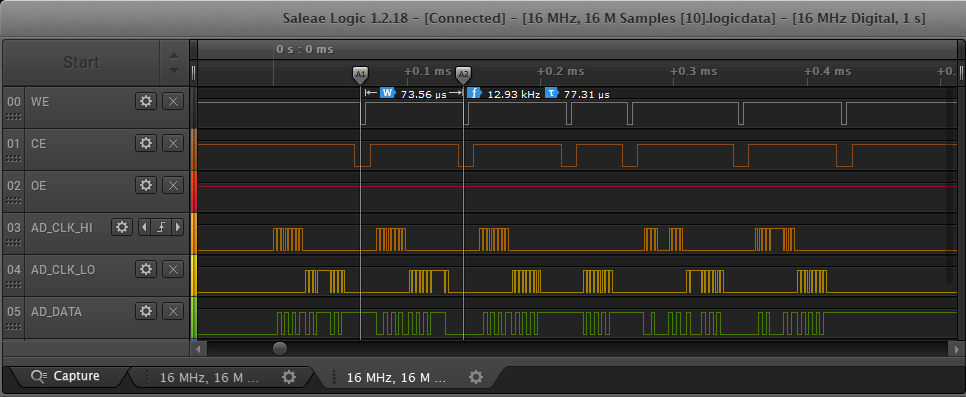The height and width of the screenshot is (397, 966).
Task: Remove trigger on WE channel
Action: click(x=173, y=101)
